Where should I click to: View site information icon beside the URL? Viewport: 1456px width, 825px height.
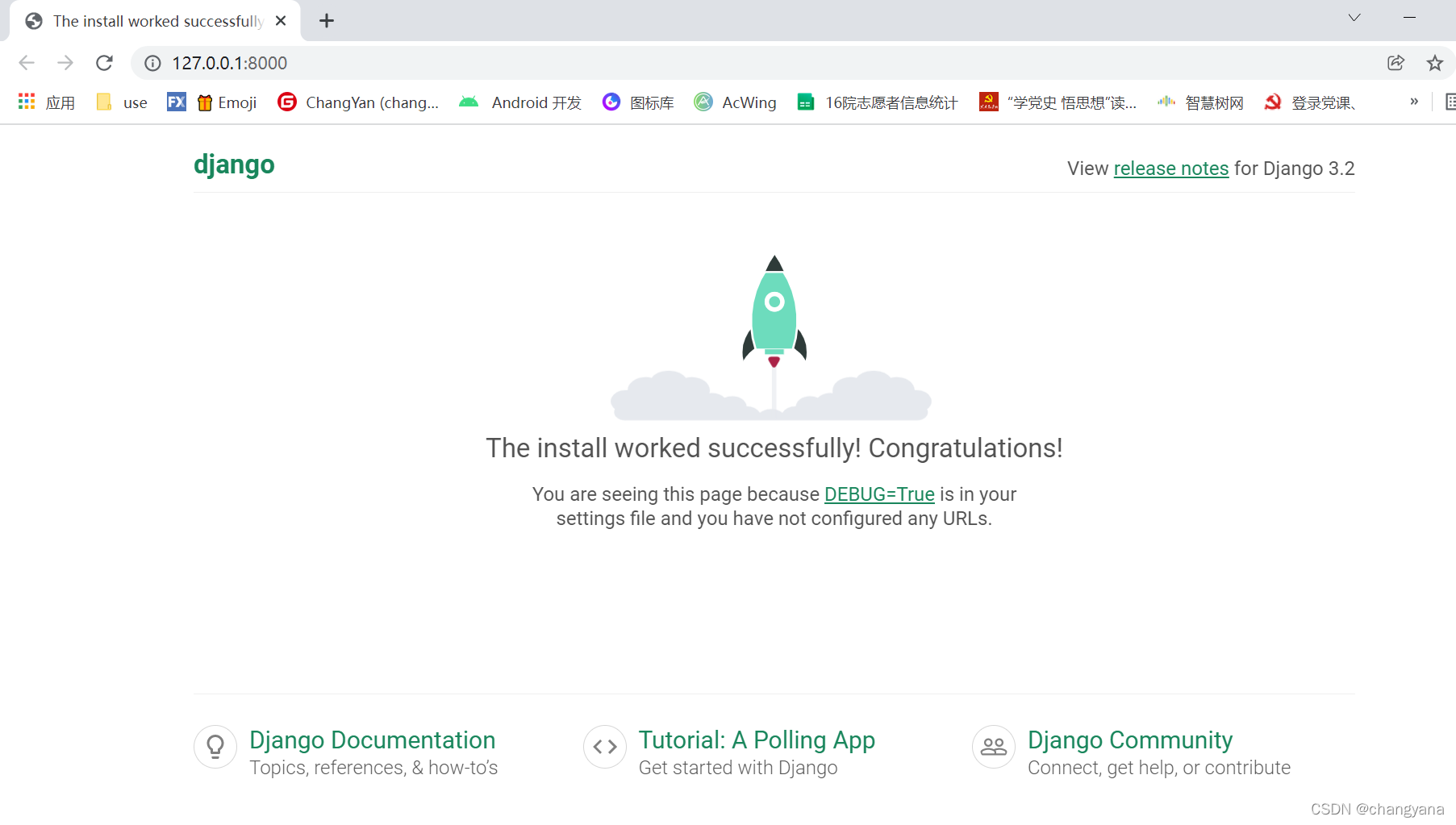[x=152, y=63]
